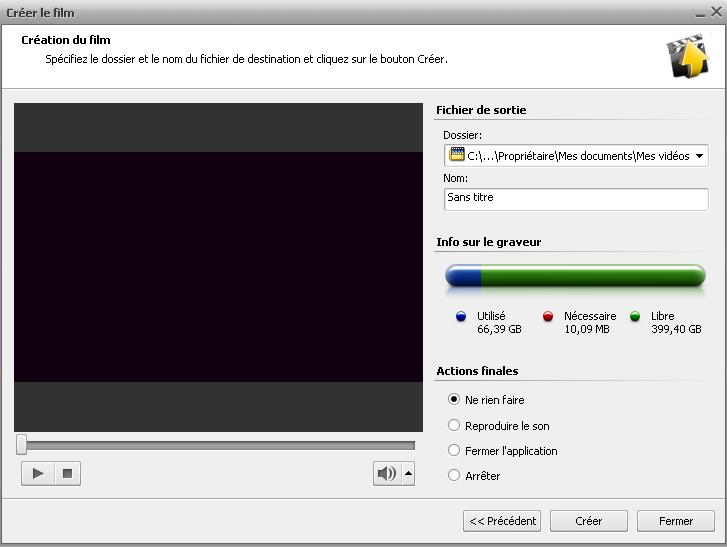Click the folder icon in Dossier field
Viewport: 727px width, 547px height.
[x=457, y=155]
